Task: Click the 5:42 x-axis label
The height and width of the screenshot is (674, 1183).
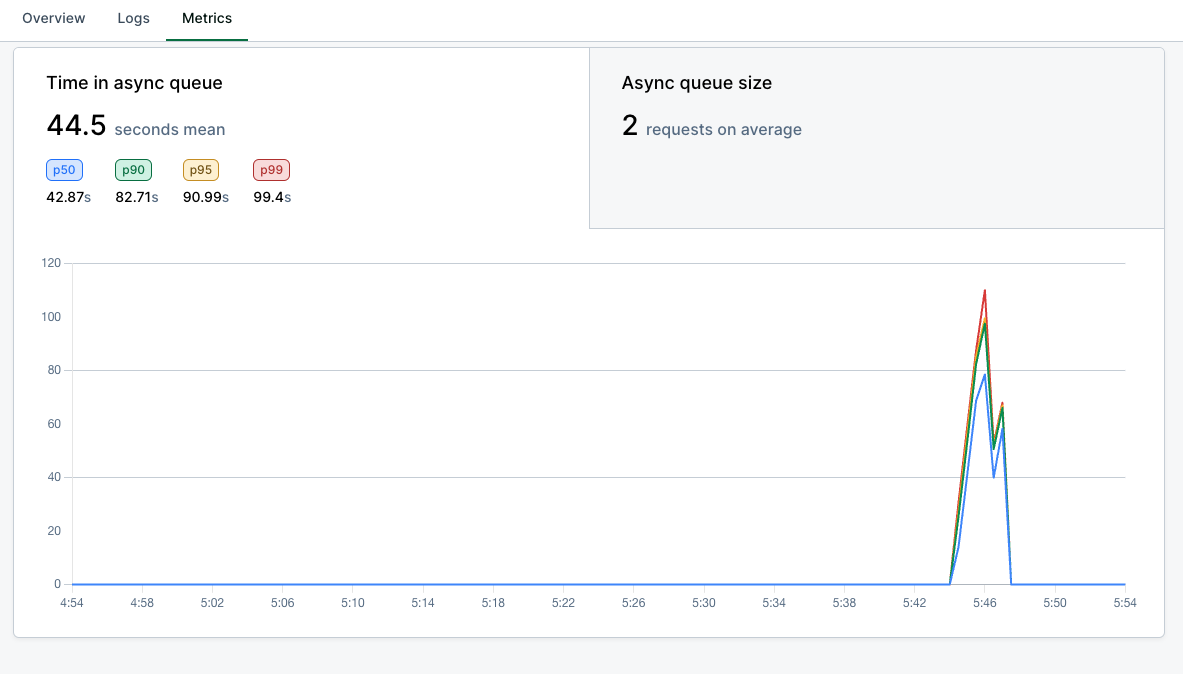Action: (x=914, y=603)
